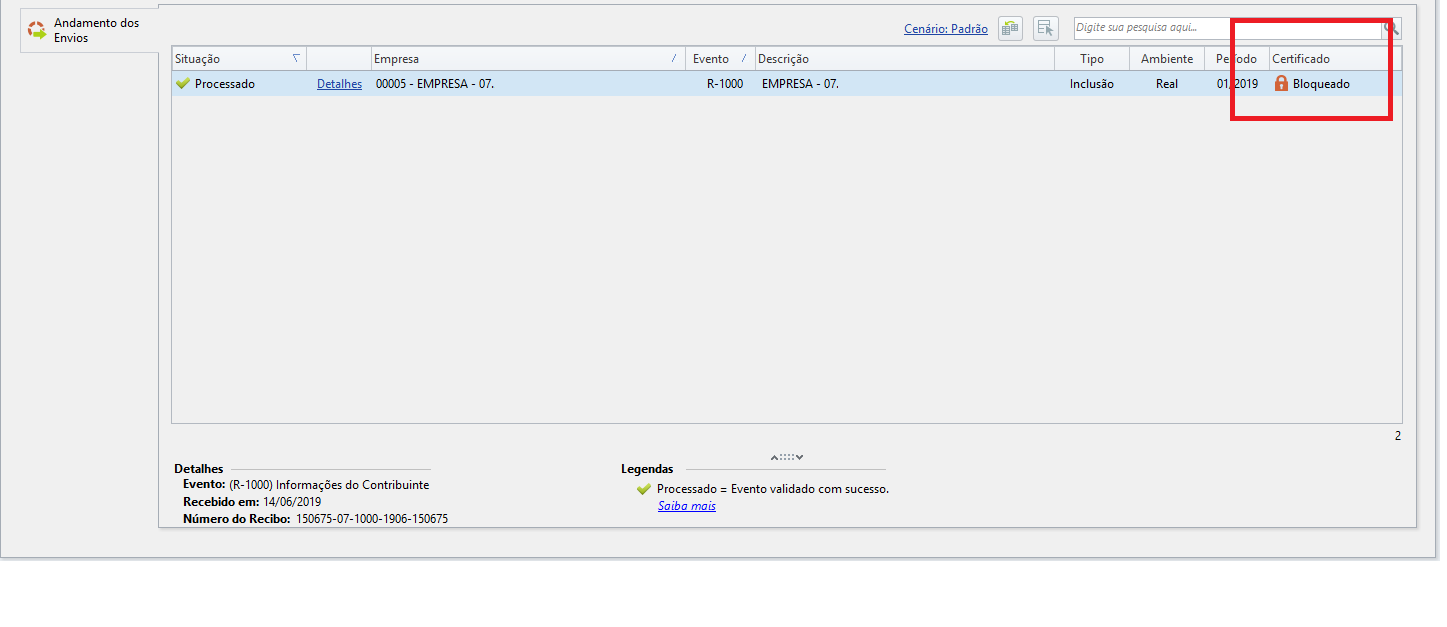Click the Descrição column header

900,59
